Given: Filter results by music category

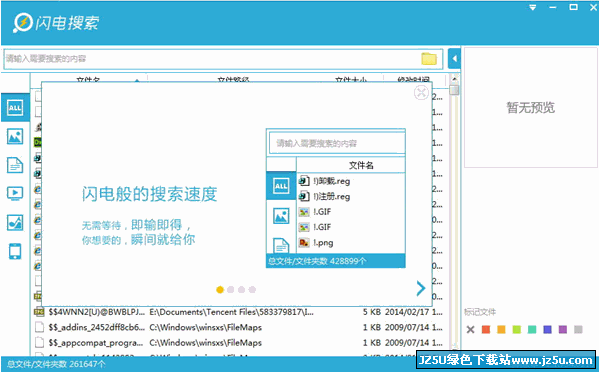Looking at the screenshot, I should coord(15,222).
